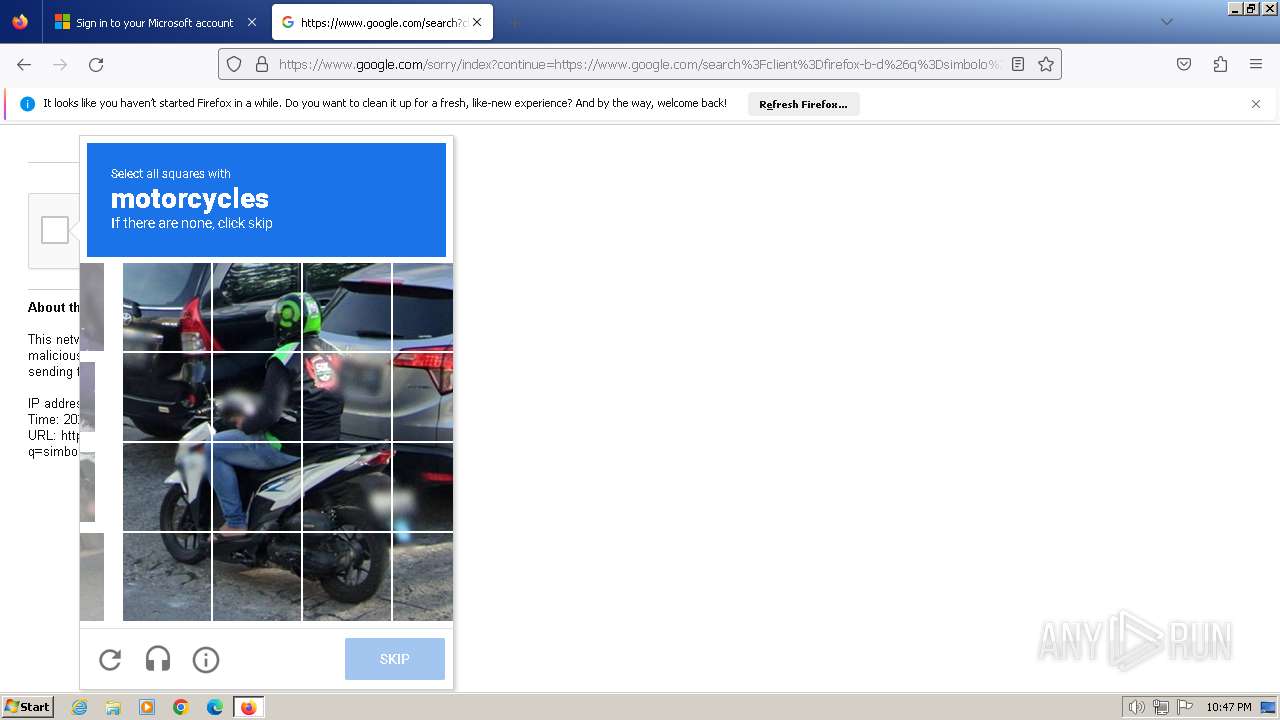Launch Microsoft Edge from taskbar

coord(215,707)
